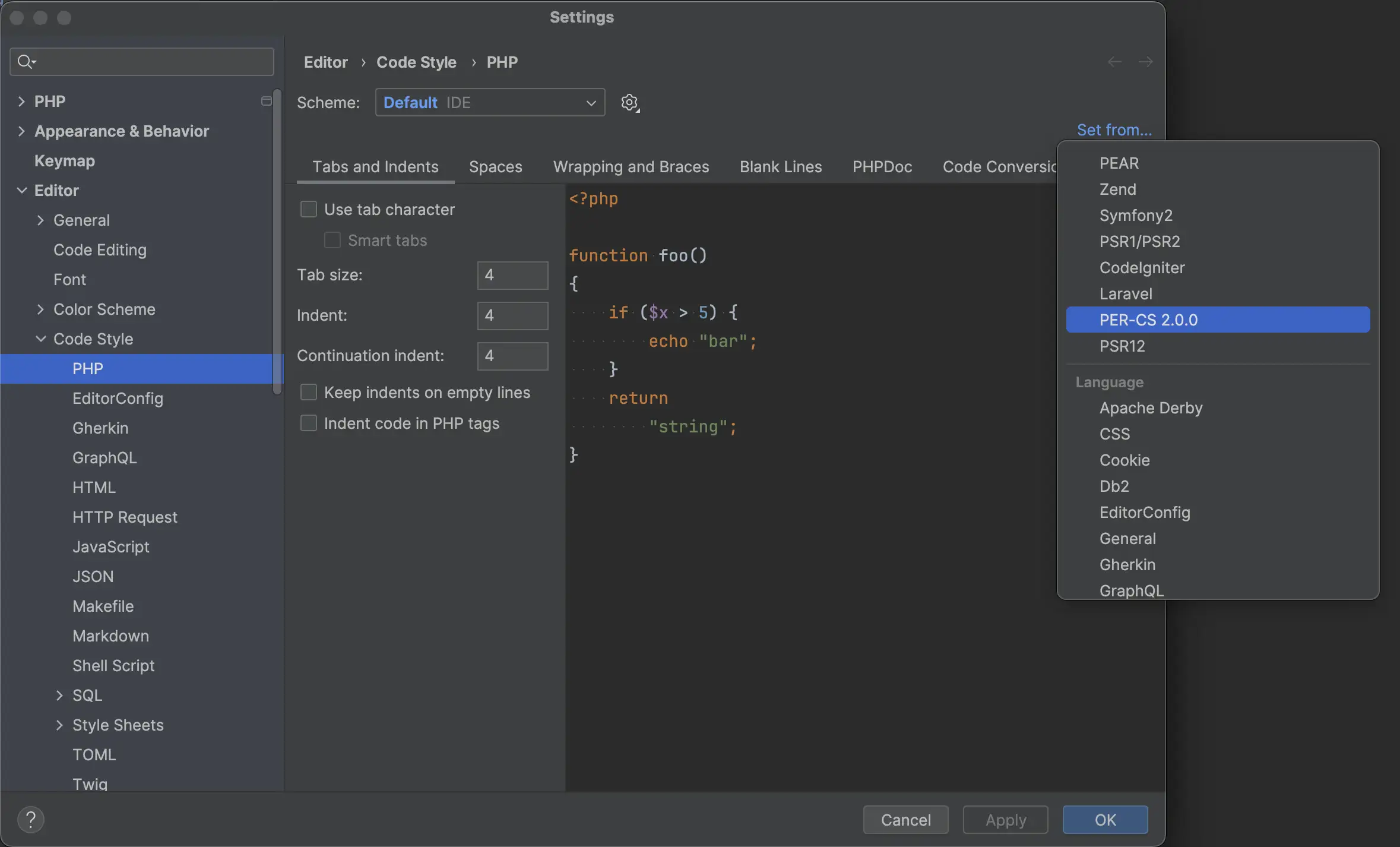Screen dimensions: 1400x847
Task: Select JavaScript code style
Action: 111,546
